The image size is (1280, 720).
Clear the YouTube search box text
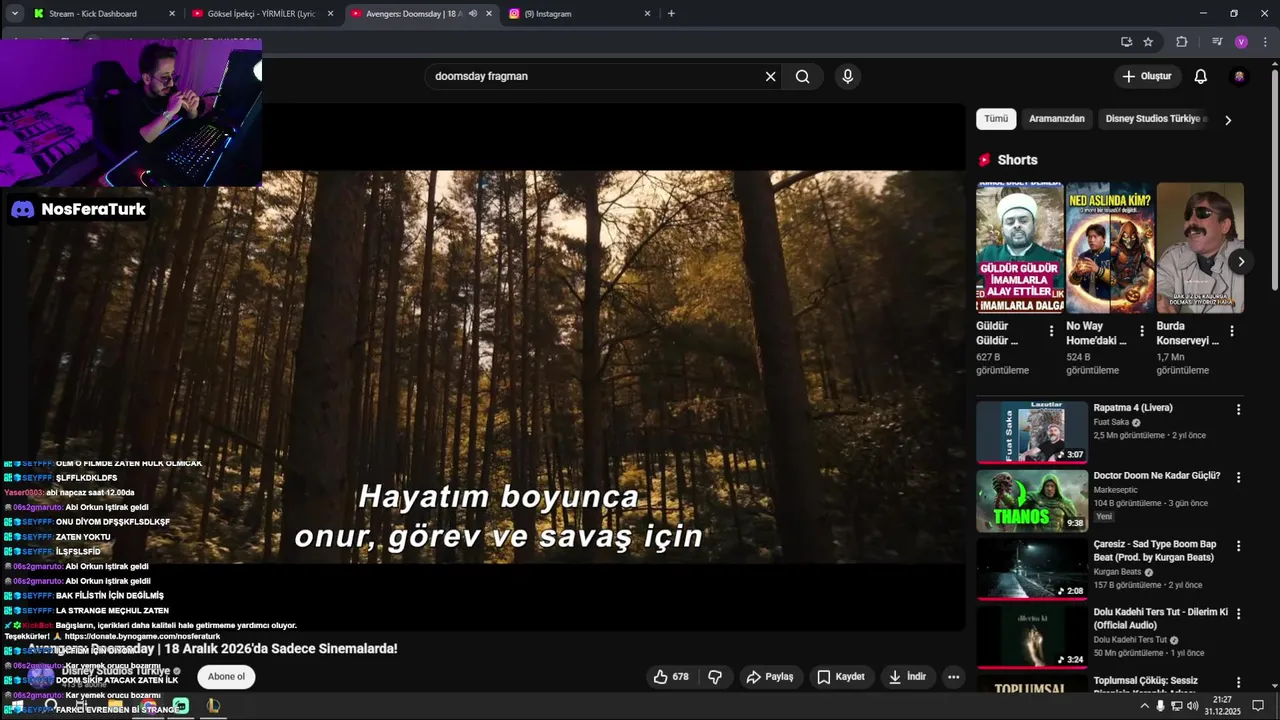[770, 76]
